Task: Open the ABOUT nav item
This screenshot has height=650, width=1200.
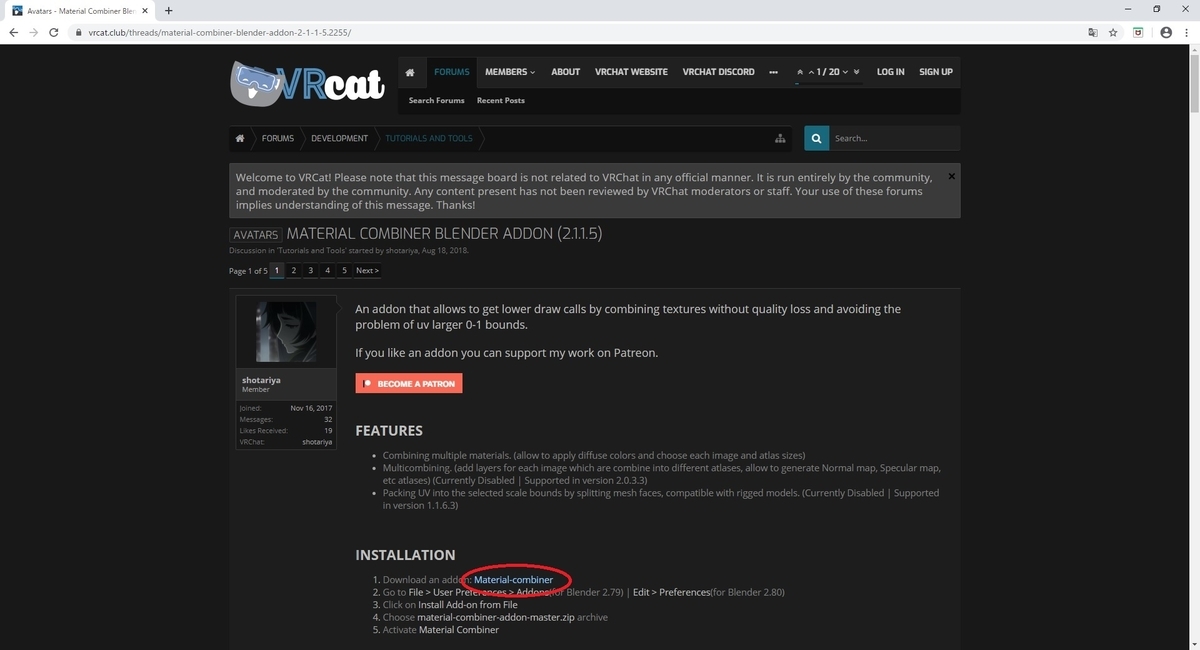Action: point(565,72)
